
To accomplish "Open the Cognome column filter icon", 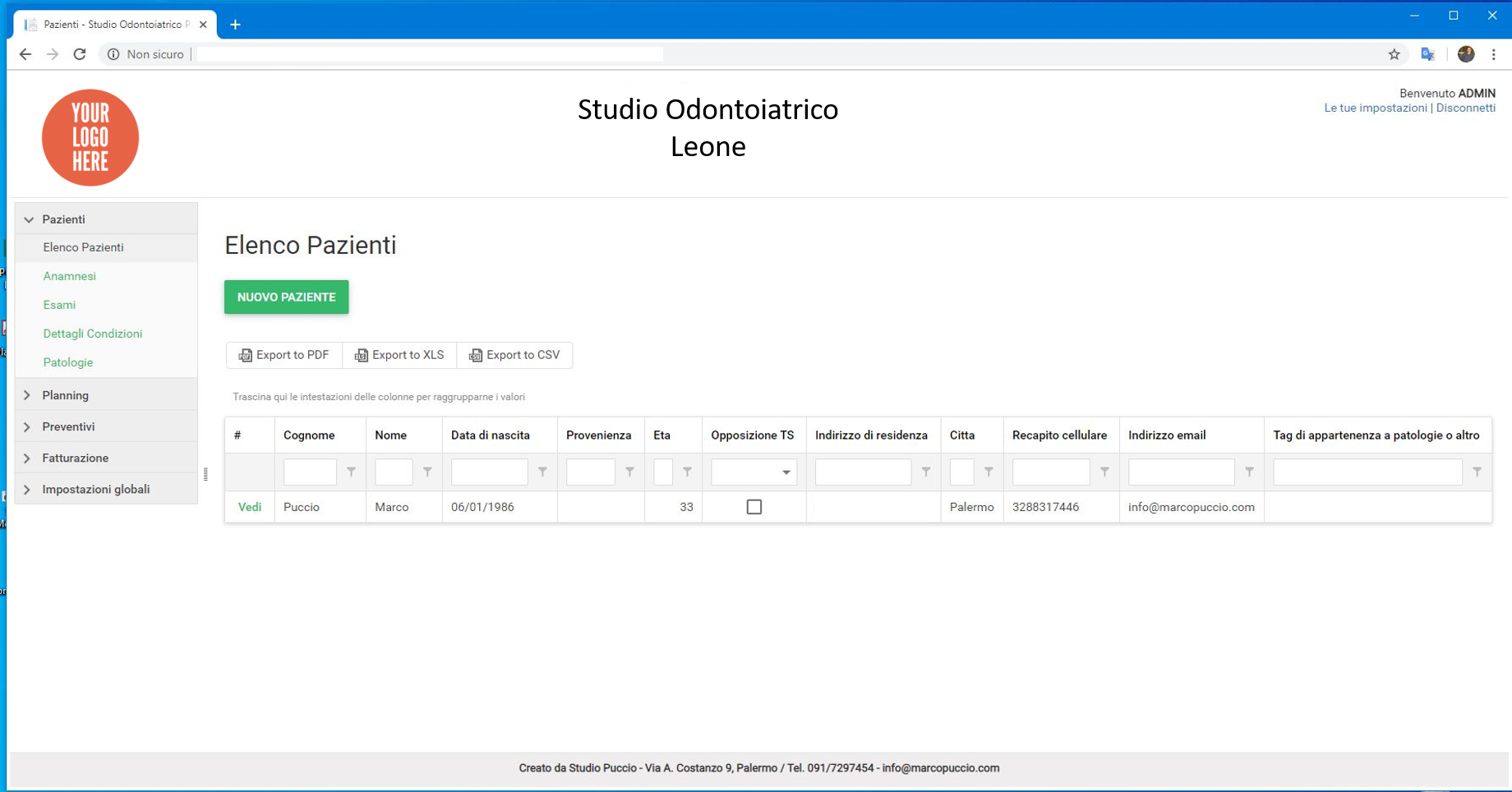I will 352,472.
